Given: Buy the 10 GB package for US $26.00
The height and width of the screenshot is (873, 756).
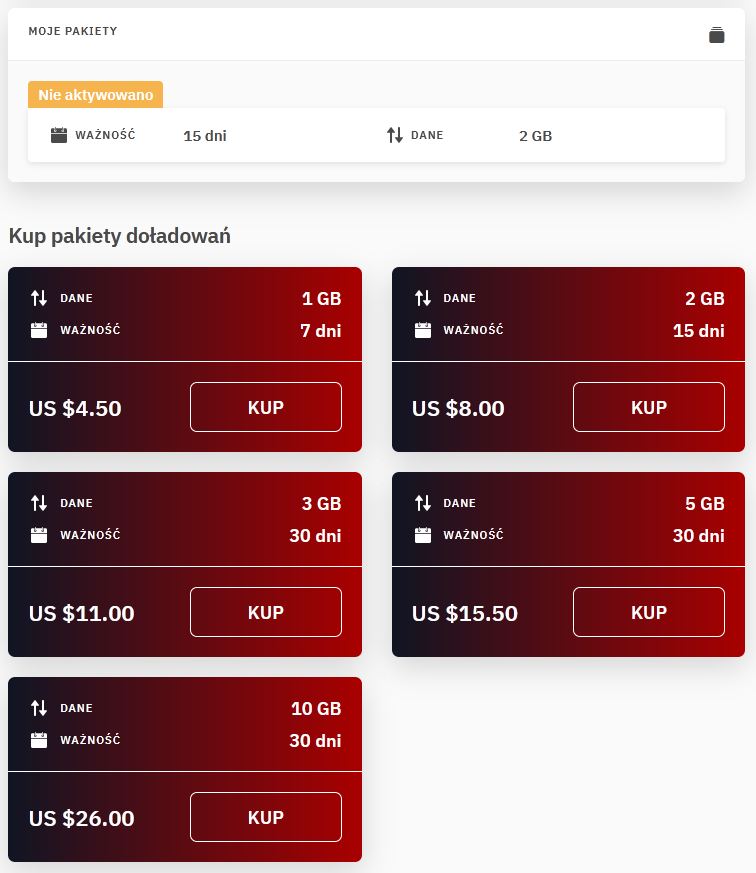Looking at the screenshot, I should (265, 817).
